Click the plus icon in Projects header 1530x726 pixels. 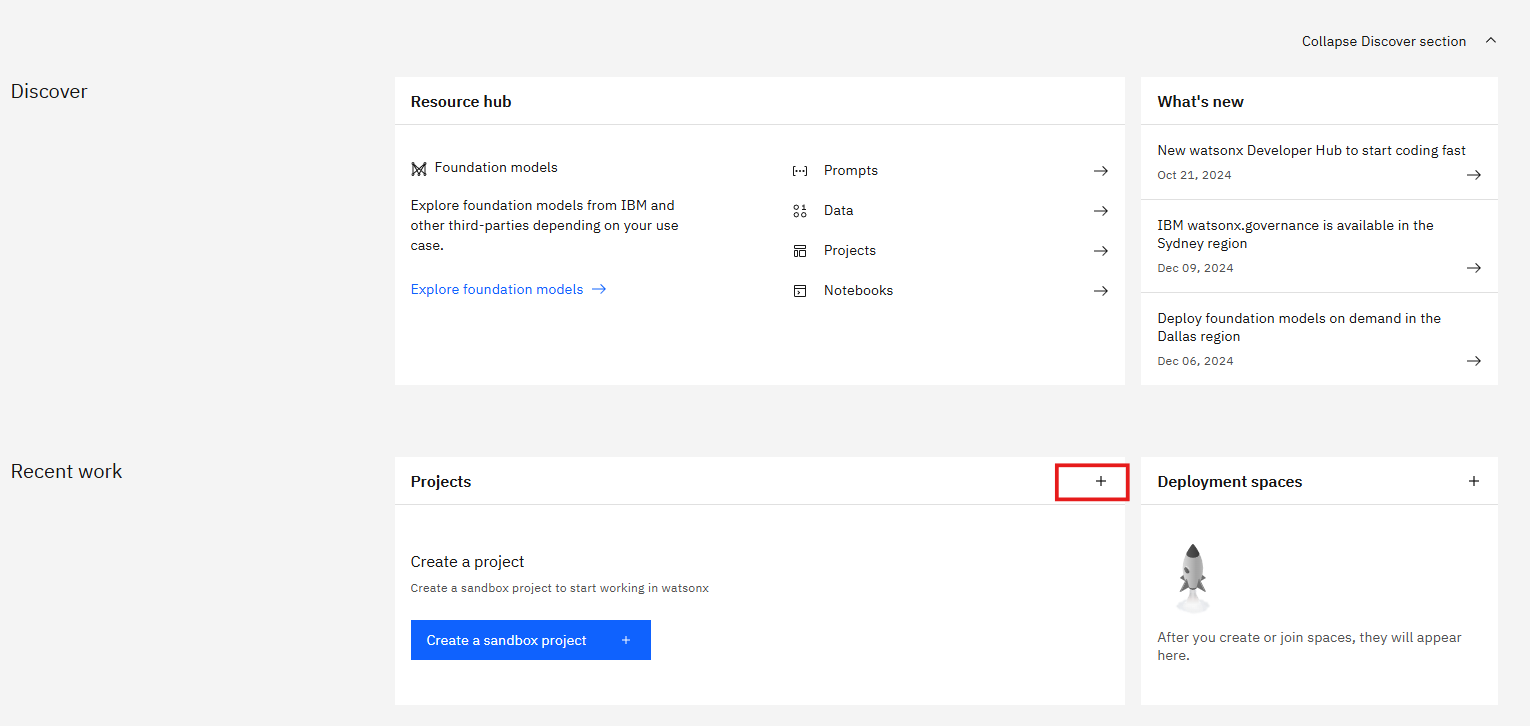tap(1100, 481)
